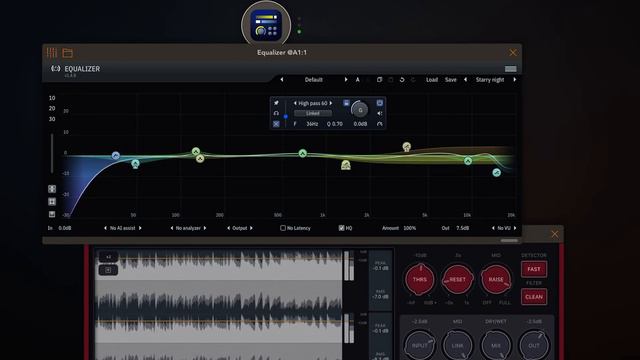Select state A in preset bar

tap(358, 80)
